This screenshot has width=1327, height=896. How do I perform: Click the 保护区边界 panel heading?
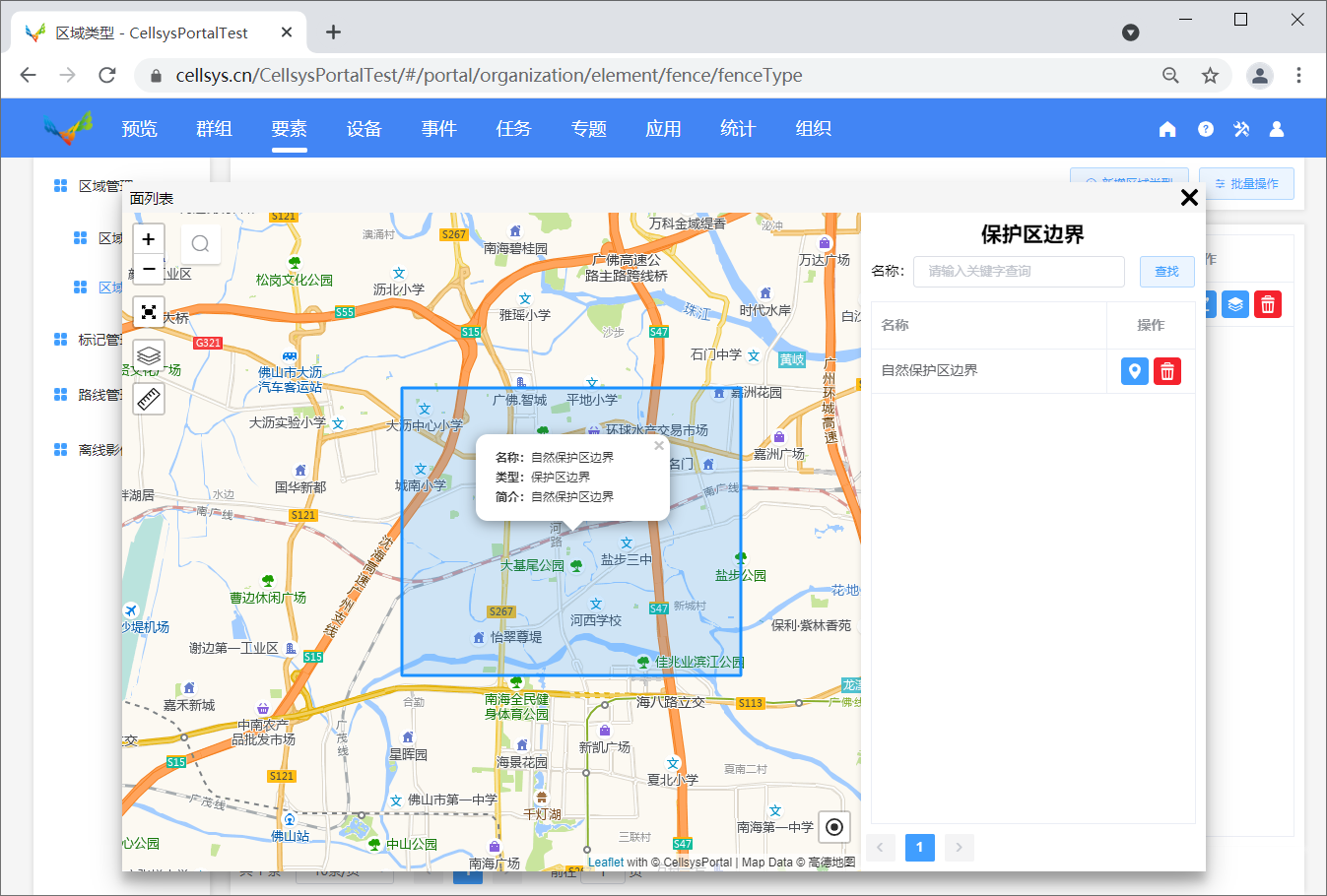tap(1032, 234)
